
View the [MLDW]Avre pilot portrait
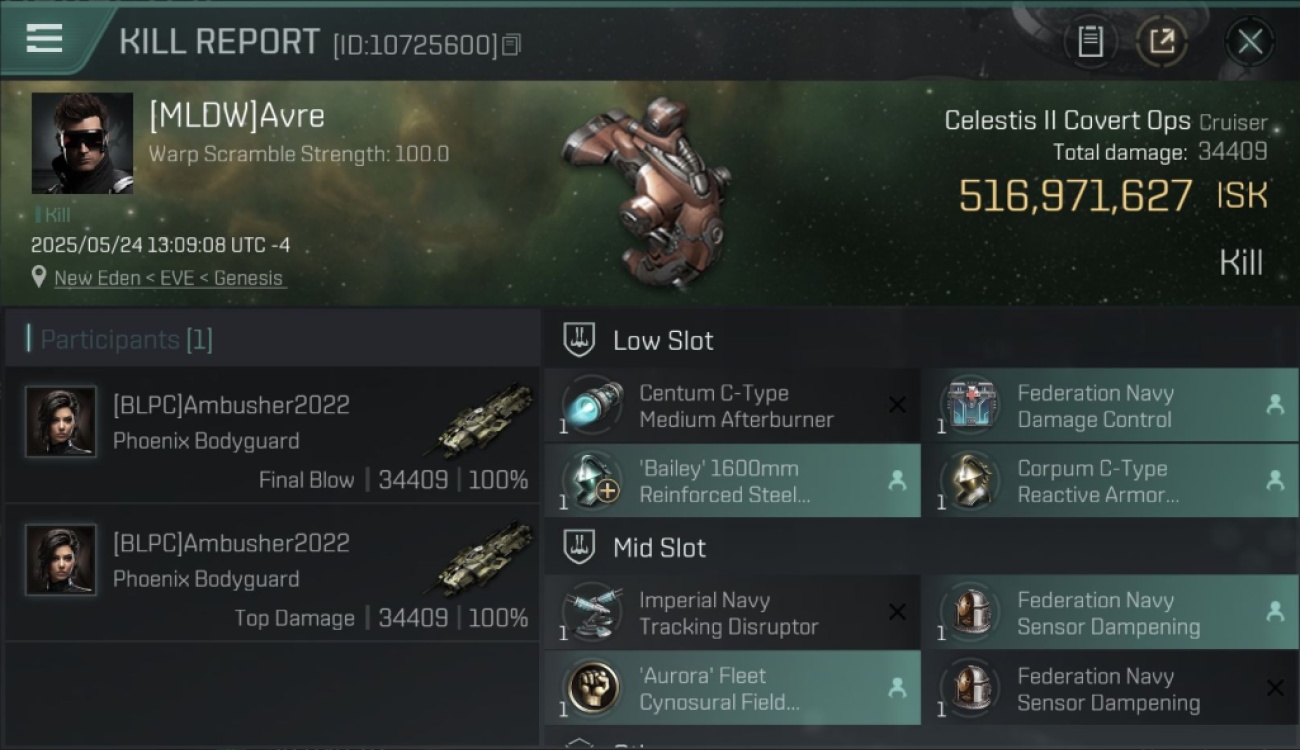point(82,143)
